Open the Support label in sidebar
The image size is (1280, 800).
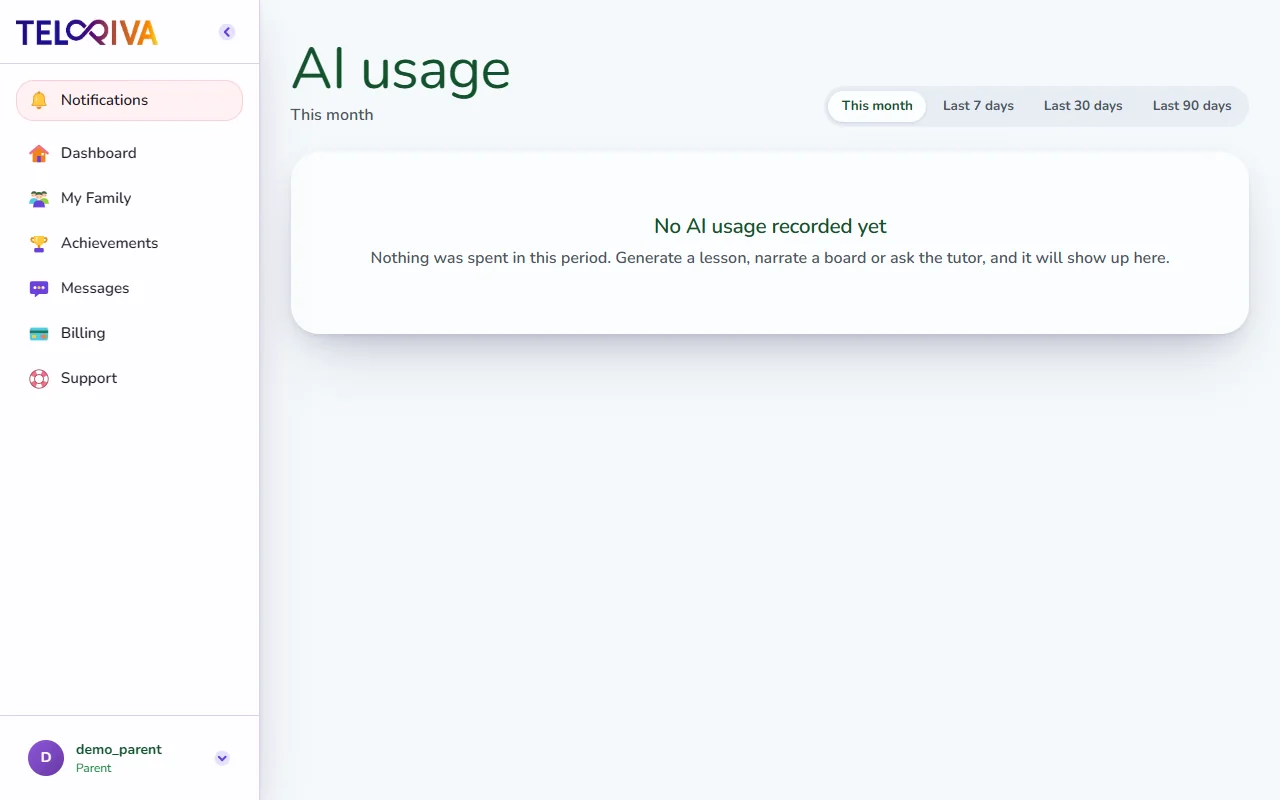tap(89, 378)
